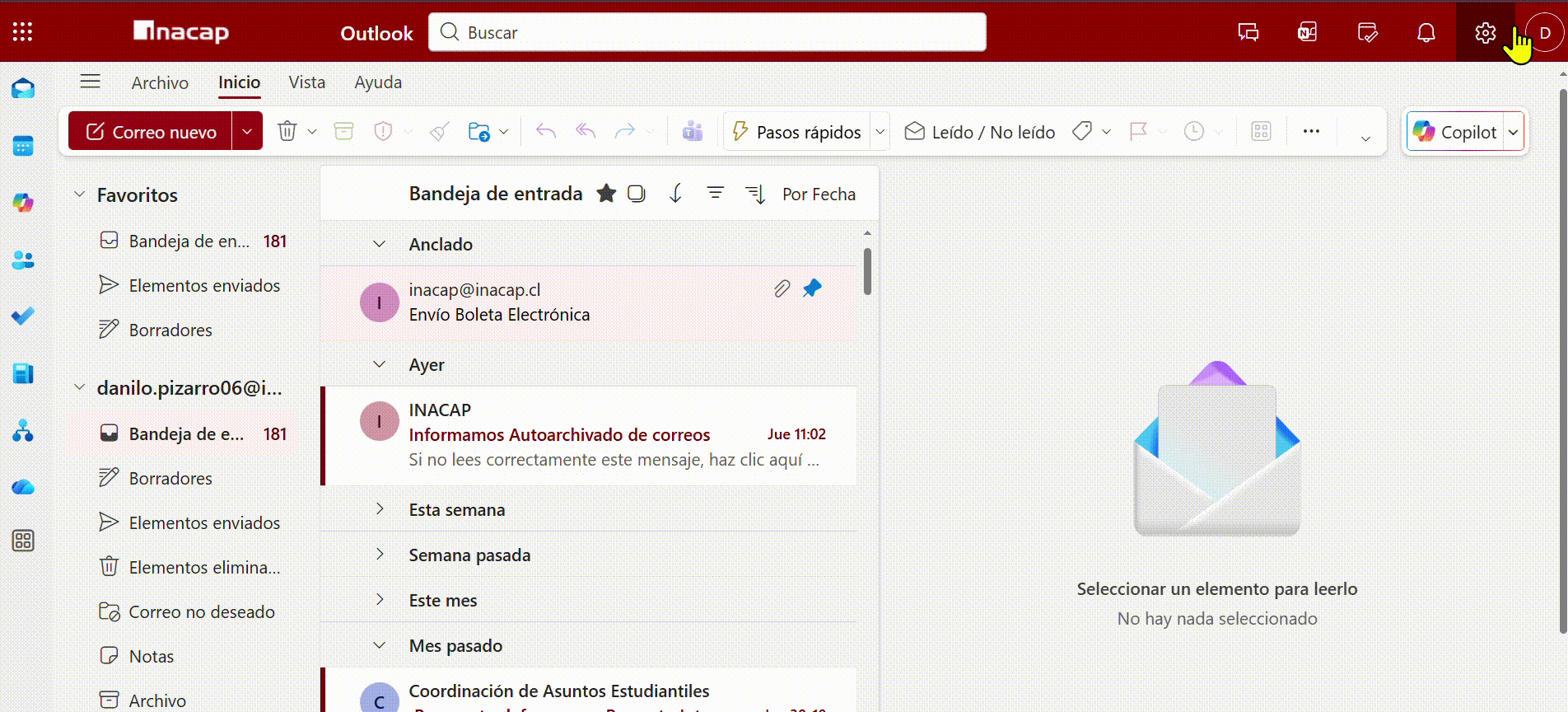Open Pasos rápidos dropdown arrow
This screenshot has width=1568, height=712.
click(880, 132)
